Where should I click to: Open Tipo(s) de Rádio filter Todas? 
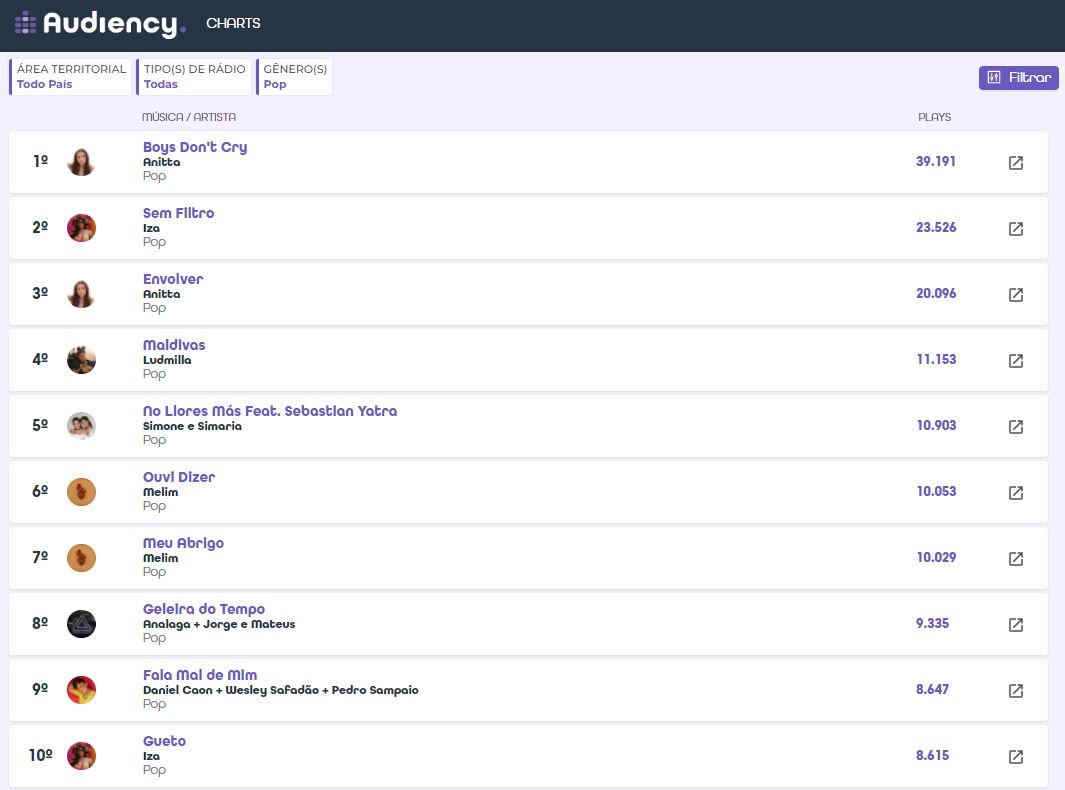(x=194, y=77)
